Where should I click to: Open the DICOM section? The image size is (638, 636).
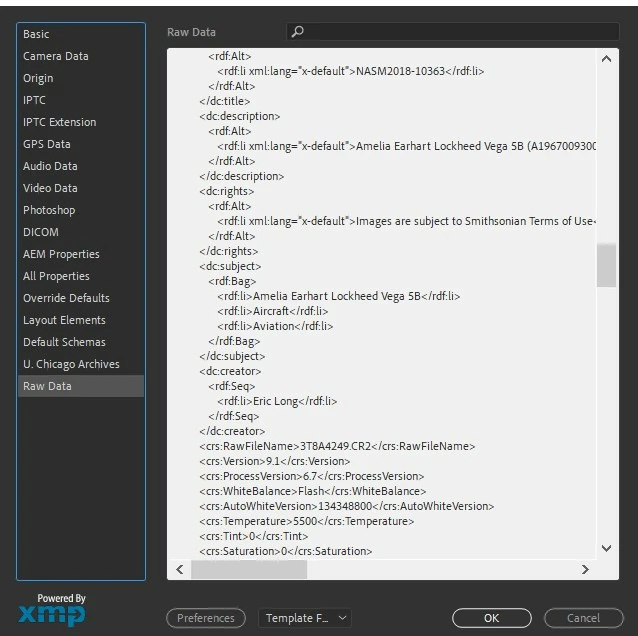pos(81,232)
